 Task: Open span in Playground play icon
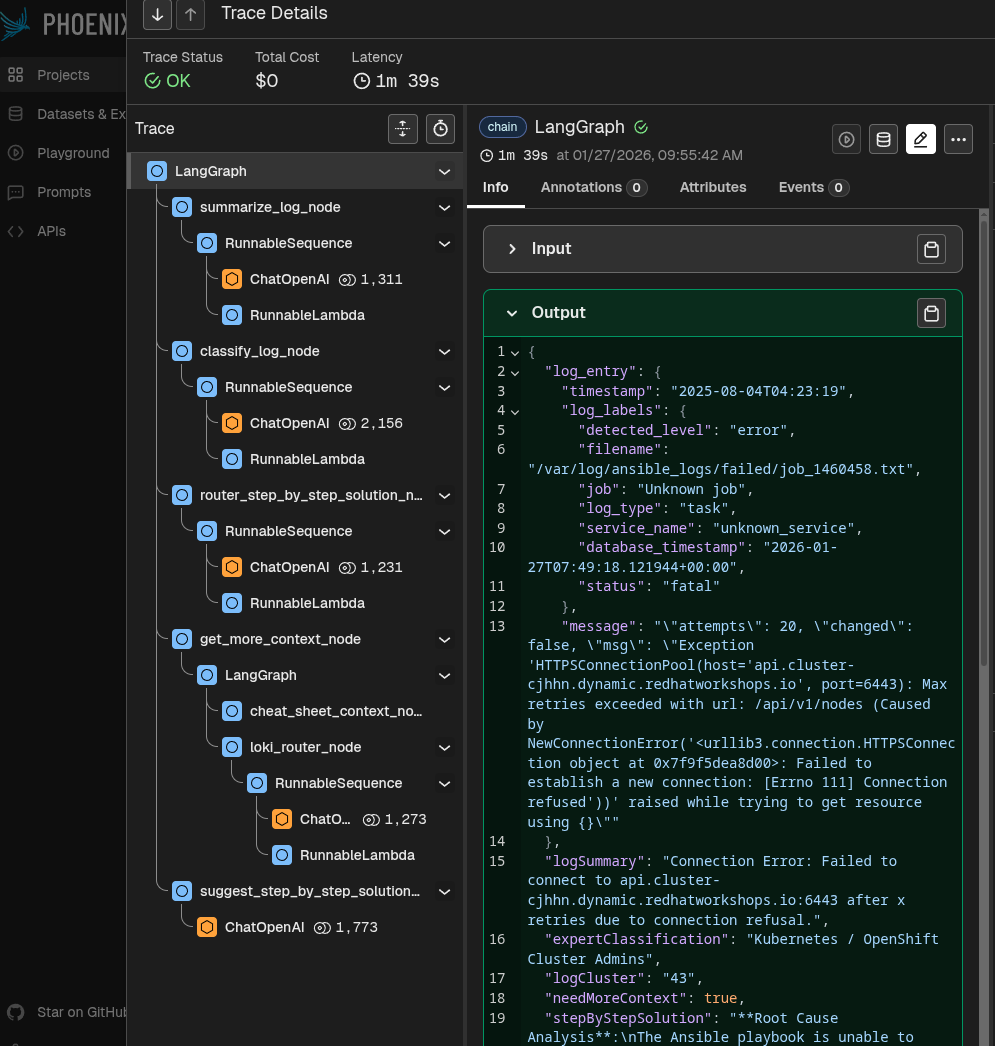point(846,140)
